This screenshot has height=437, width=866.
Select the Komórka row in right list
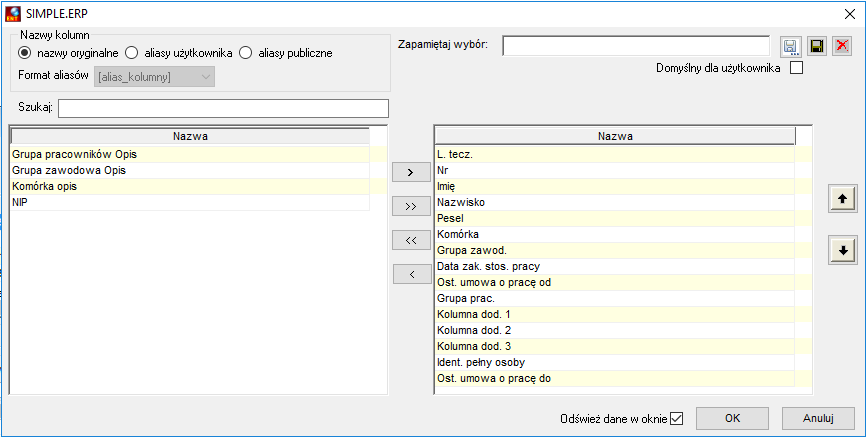point(615,235)
